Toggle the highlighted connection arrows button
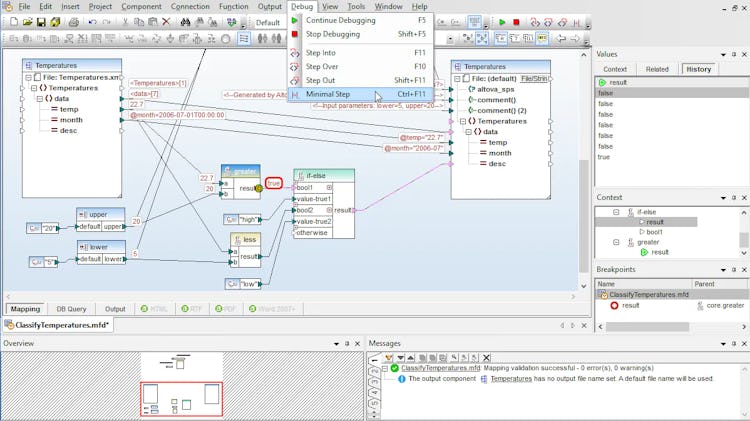The width and height of the screenshot is (750, 421). [x=482, y=39]
